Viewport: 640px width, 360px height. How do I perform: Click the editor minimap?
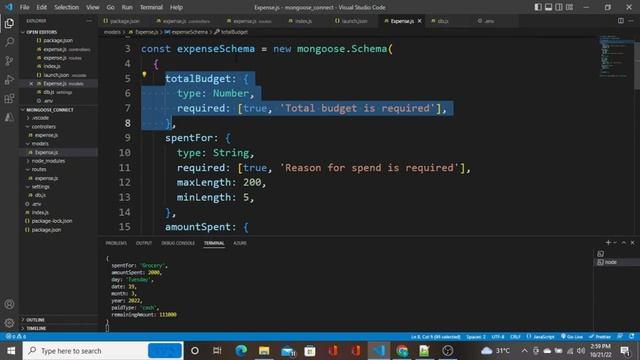click(x=615, y=57)
